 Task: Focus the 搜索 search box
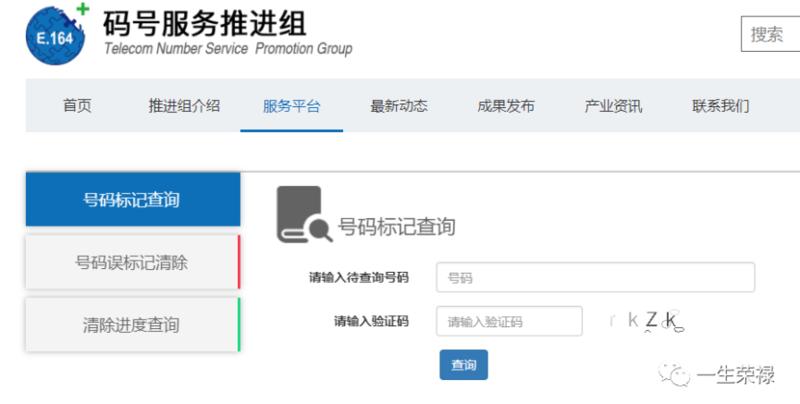770,34
